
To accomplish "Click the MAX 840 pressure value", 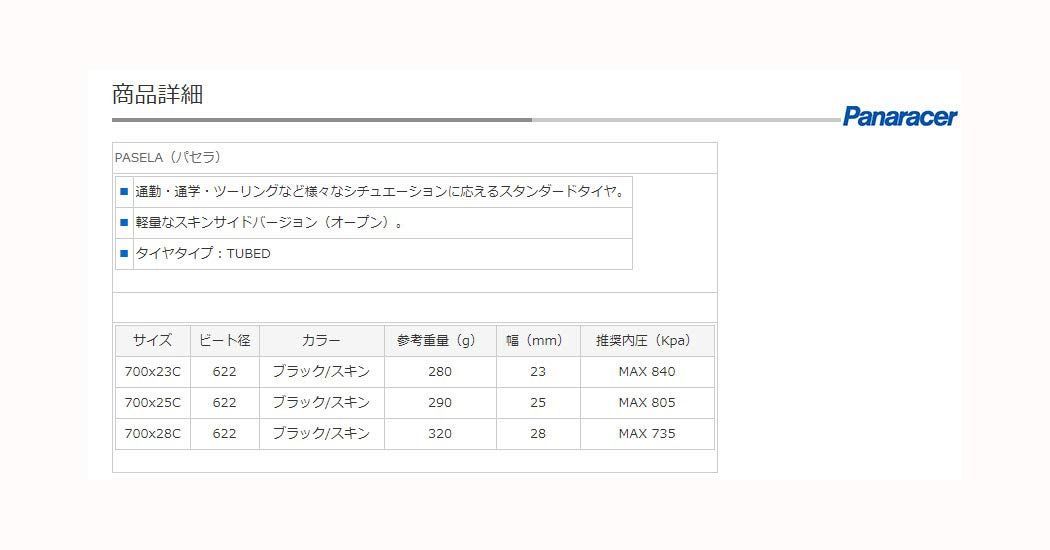I will 647,372.
